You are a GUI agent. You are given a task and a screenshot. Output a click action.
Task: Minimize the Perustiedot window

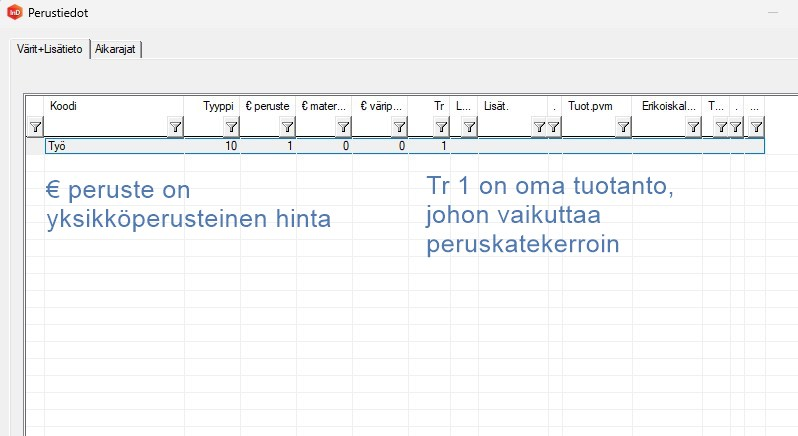pyautogui.click(x=773, y=12)
